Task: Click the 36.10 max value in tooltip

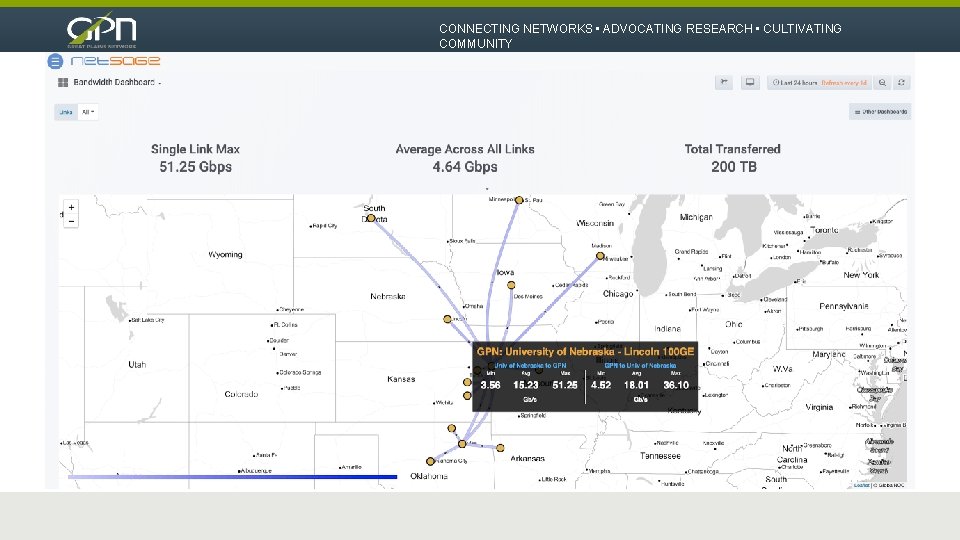Action: click(676, 385)
